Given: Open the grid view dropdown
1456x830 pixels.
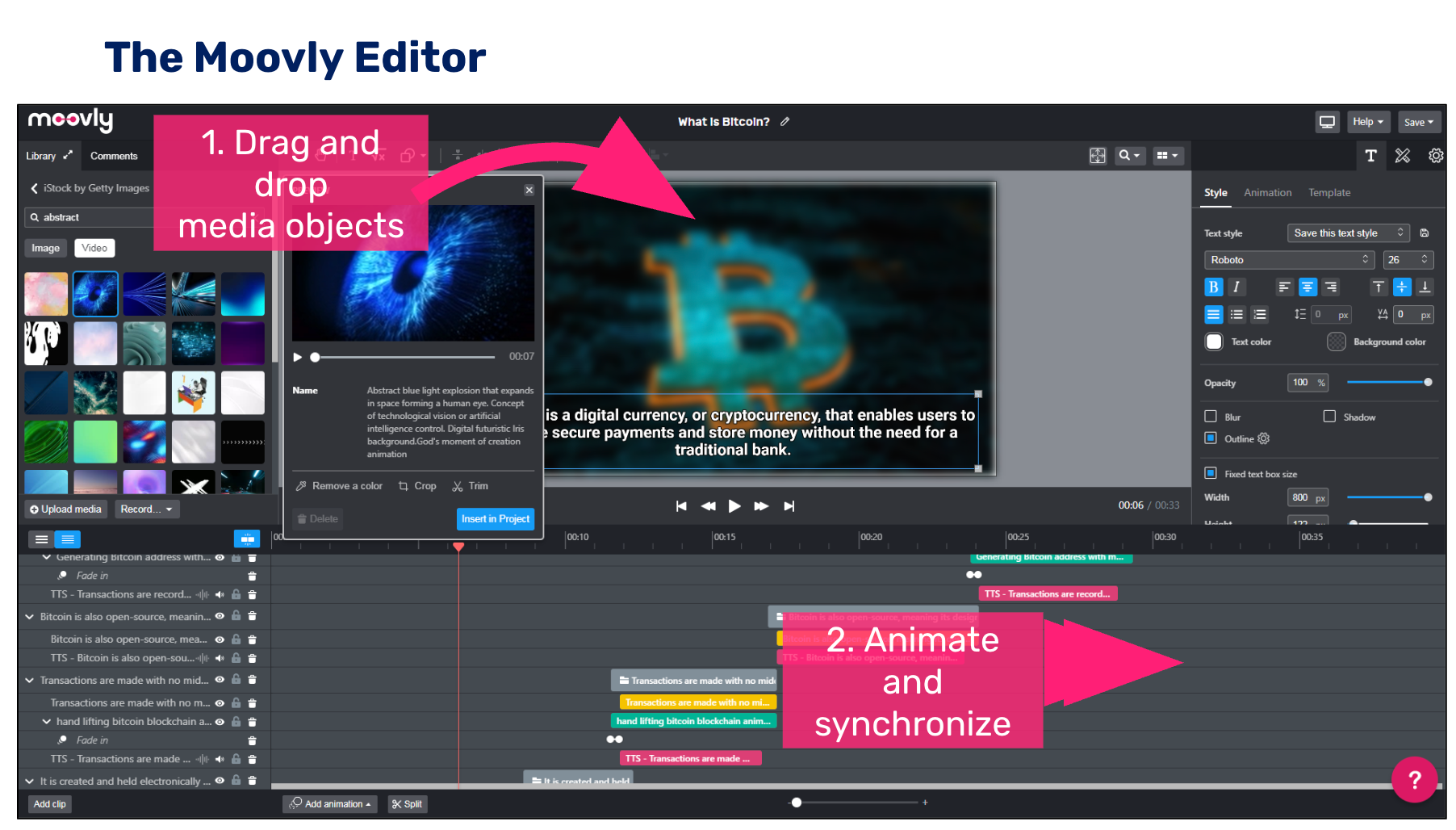Looking at the screenshot, I should [1167, 156].
